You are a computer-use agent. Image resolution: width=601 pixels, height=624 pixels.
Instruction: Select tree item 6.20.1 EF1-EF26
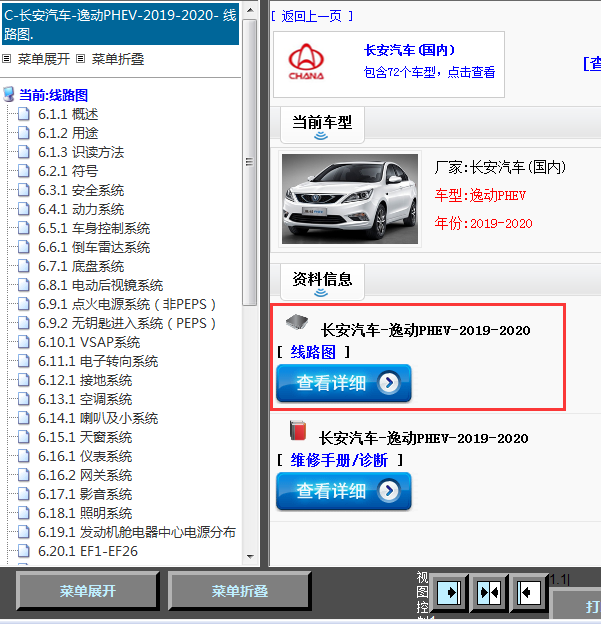[88, 551]
